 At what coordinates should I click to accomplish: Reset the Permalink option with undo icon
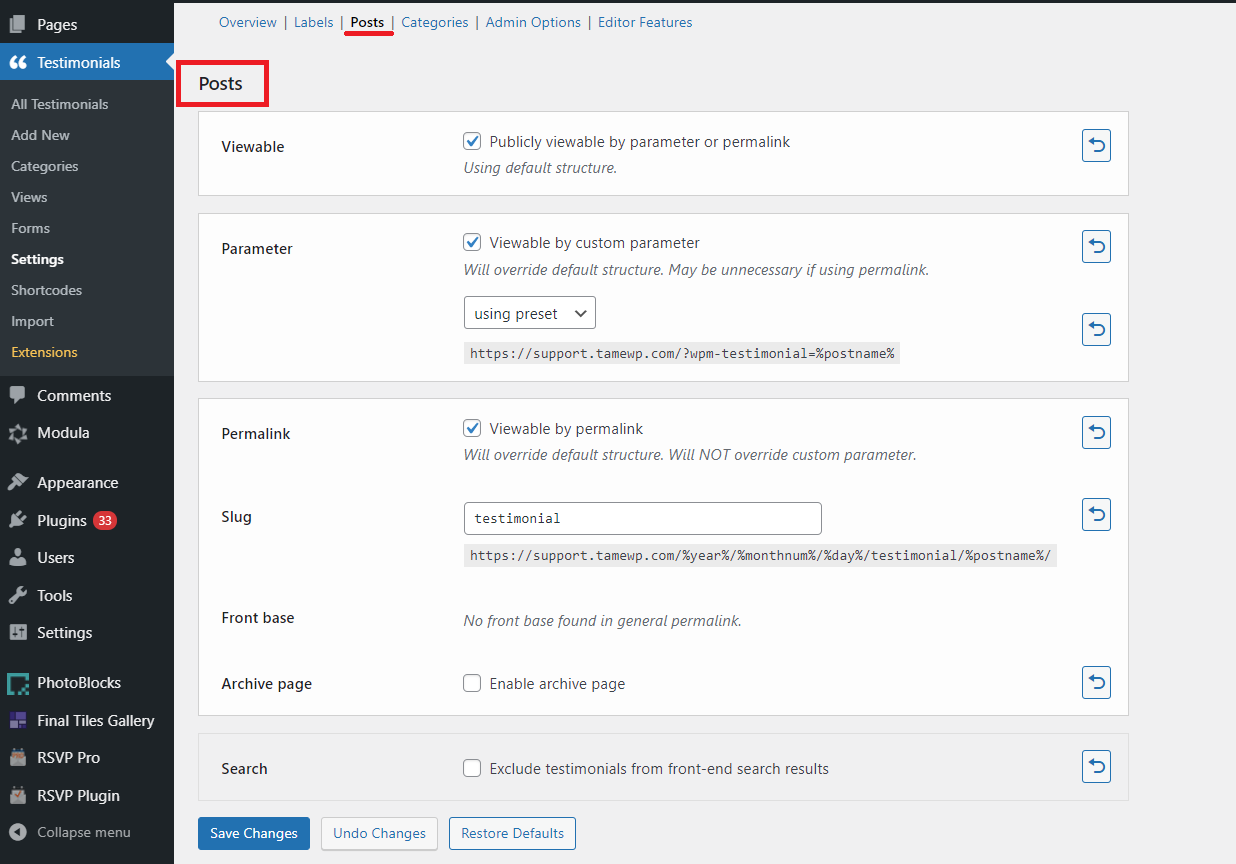click(1097, 432)
